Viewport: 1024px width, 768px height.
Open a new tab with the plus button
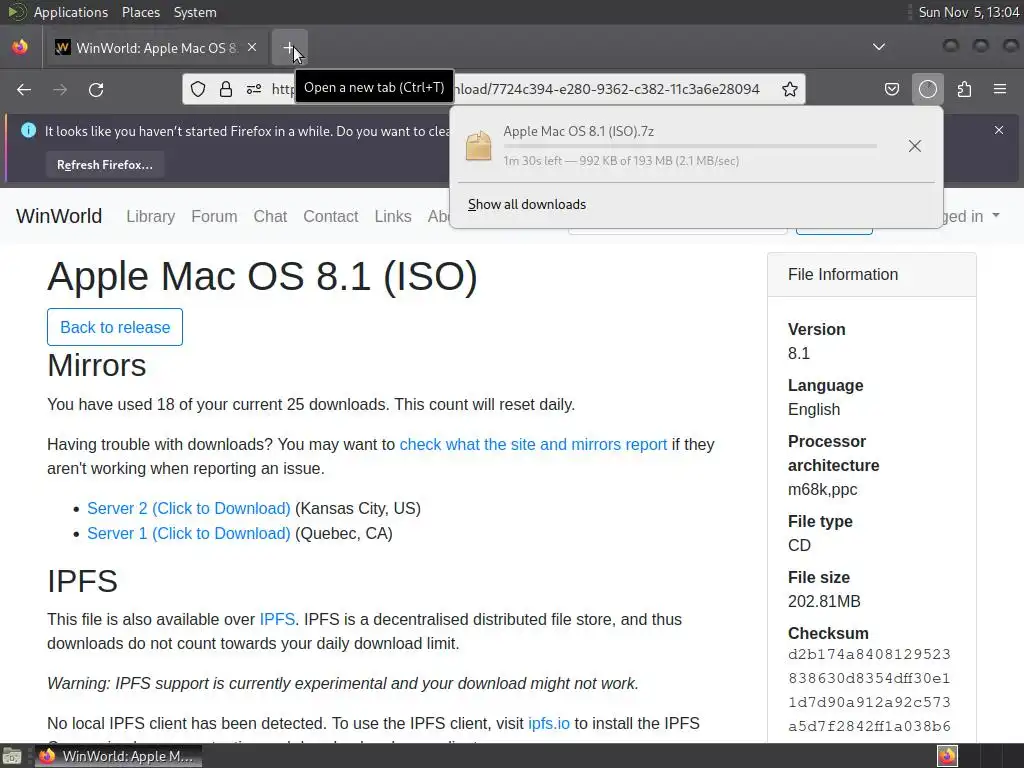(x=289, y=48)
